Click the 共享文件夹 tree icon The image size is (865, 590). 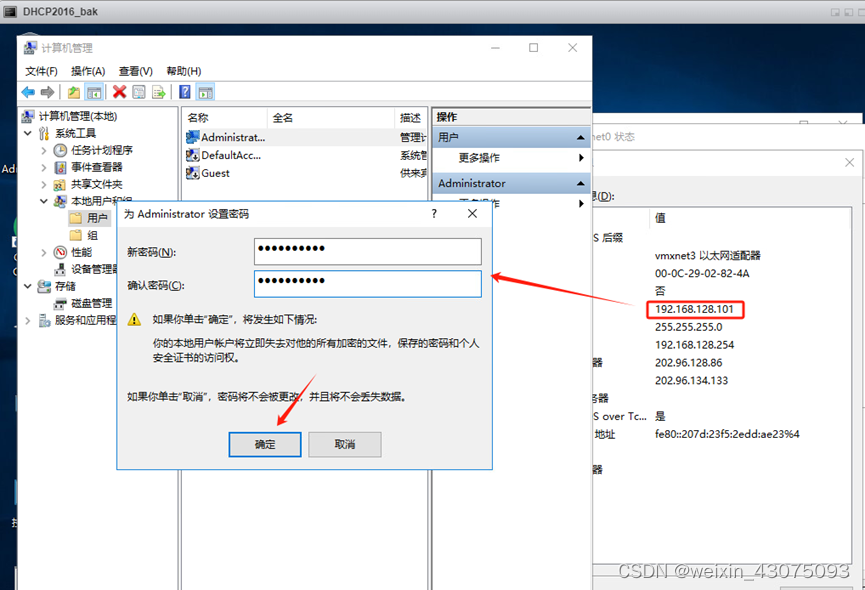(x=60, y=184)
